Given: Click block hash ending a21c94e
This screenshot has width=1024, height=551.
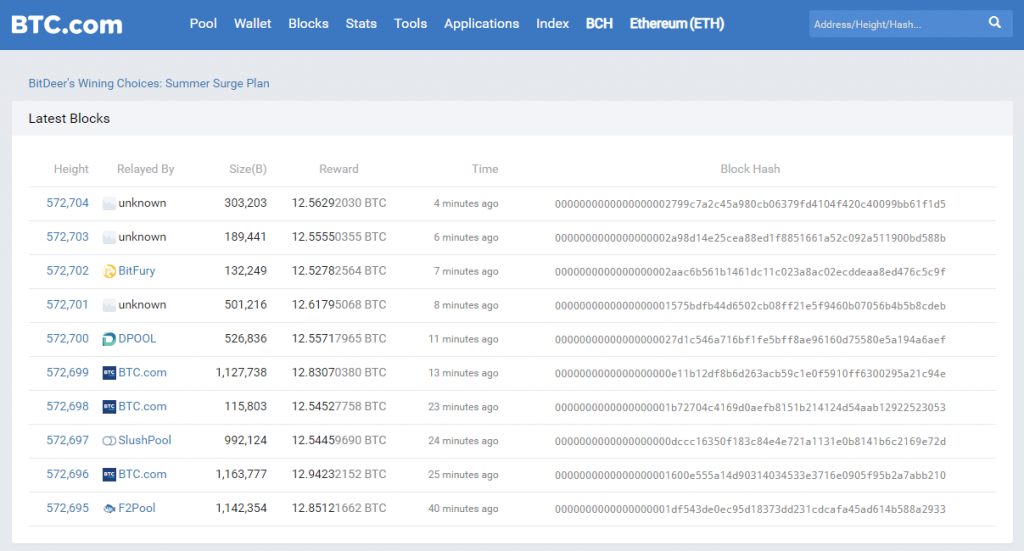Looking at the screenshot, I should pyautogui.click(x=750, y=374).
